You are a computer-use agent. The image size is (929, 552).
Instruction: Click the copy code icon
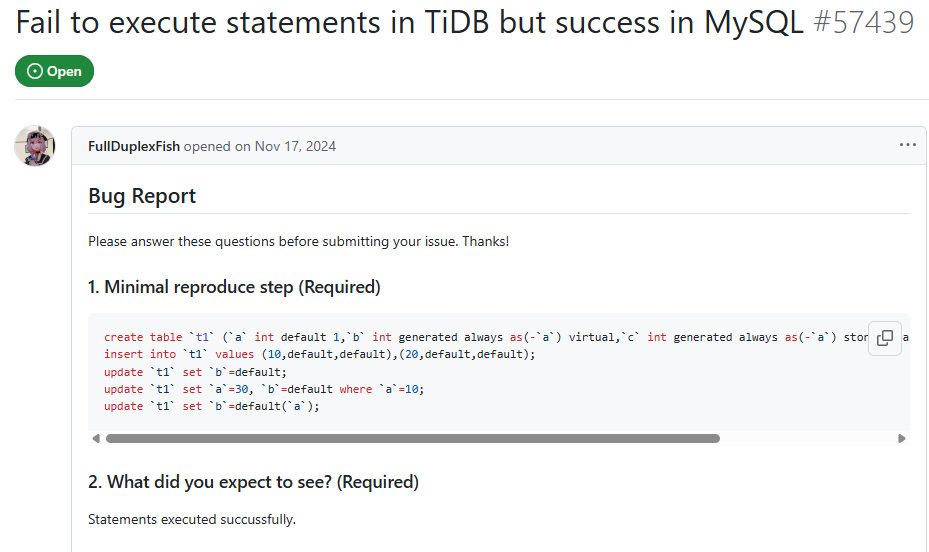(885, 338)
